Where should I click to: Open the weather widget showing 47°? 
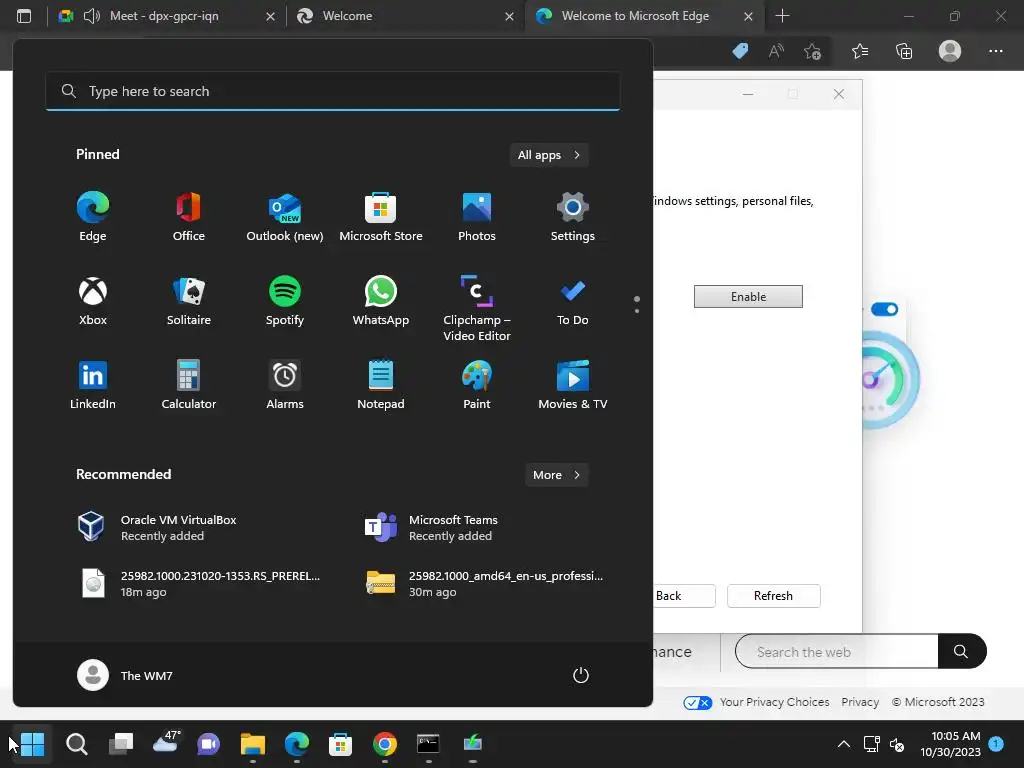coord(166,742)
